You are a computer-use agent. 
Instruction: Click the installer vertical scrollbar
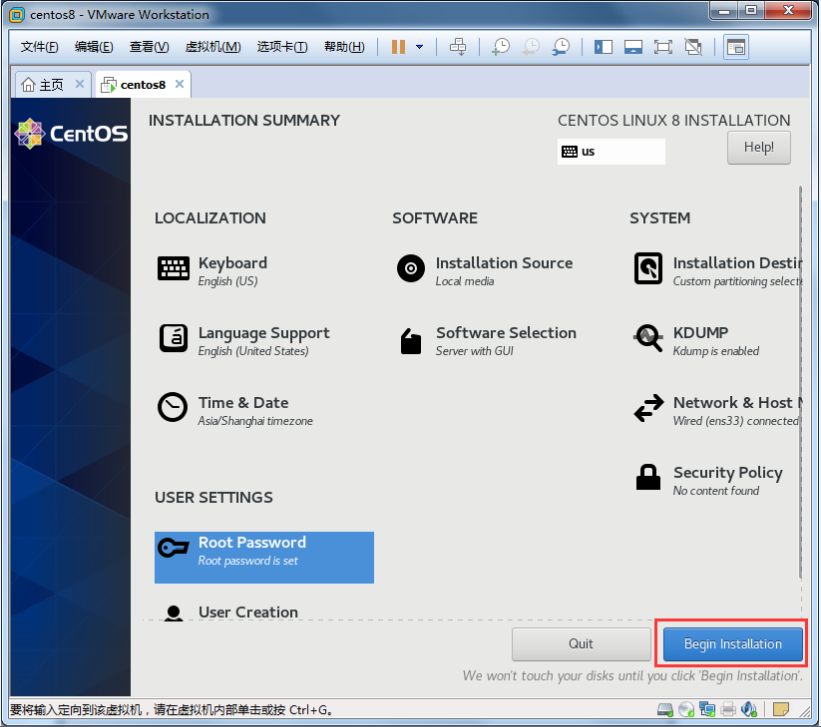coord(800,380)
